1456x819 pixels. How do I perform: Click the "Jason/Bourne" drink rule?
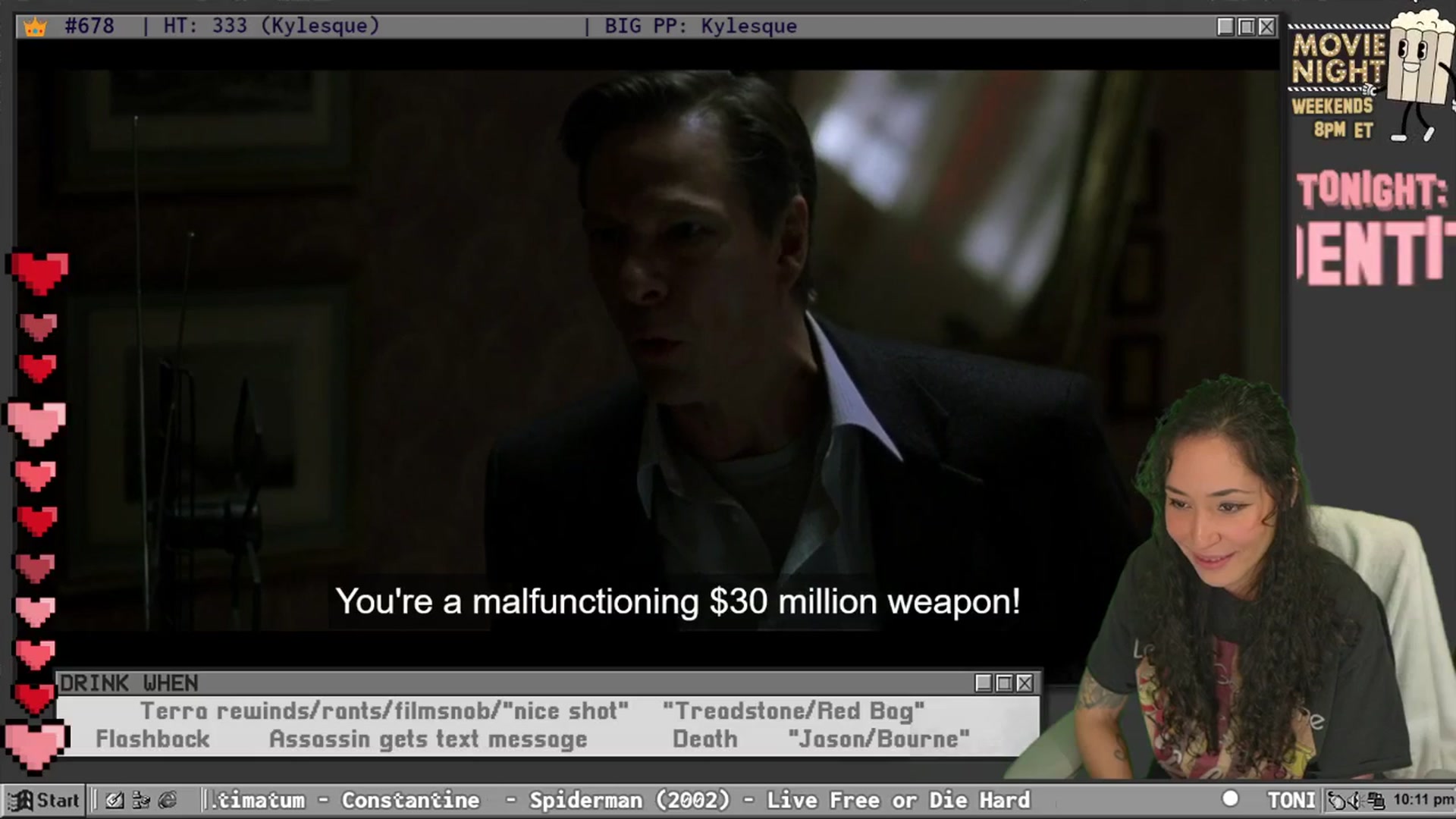click(x=879, y=739)
